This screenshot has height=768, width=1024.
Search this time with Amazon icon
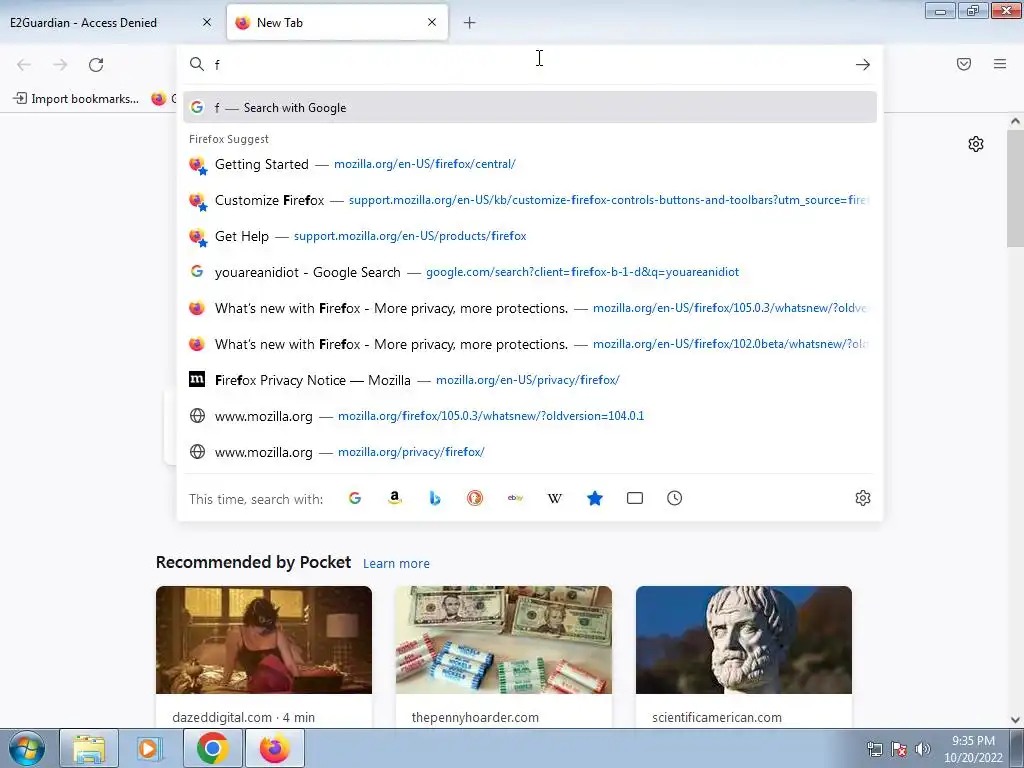pyautogui.click(x=394, y=498)
